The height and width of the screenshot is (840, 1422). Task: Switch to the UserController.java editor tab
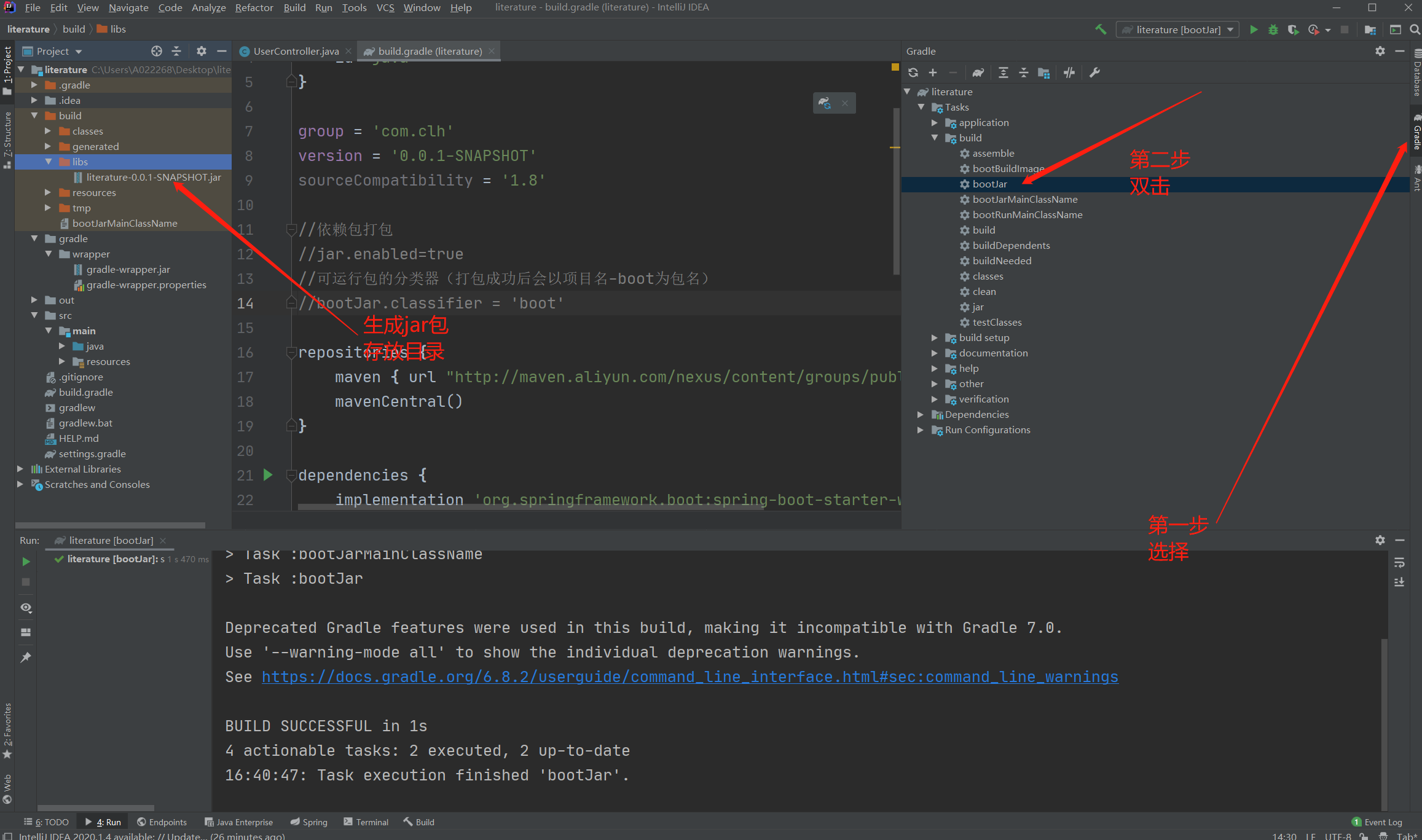click(296, 51)
